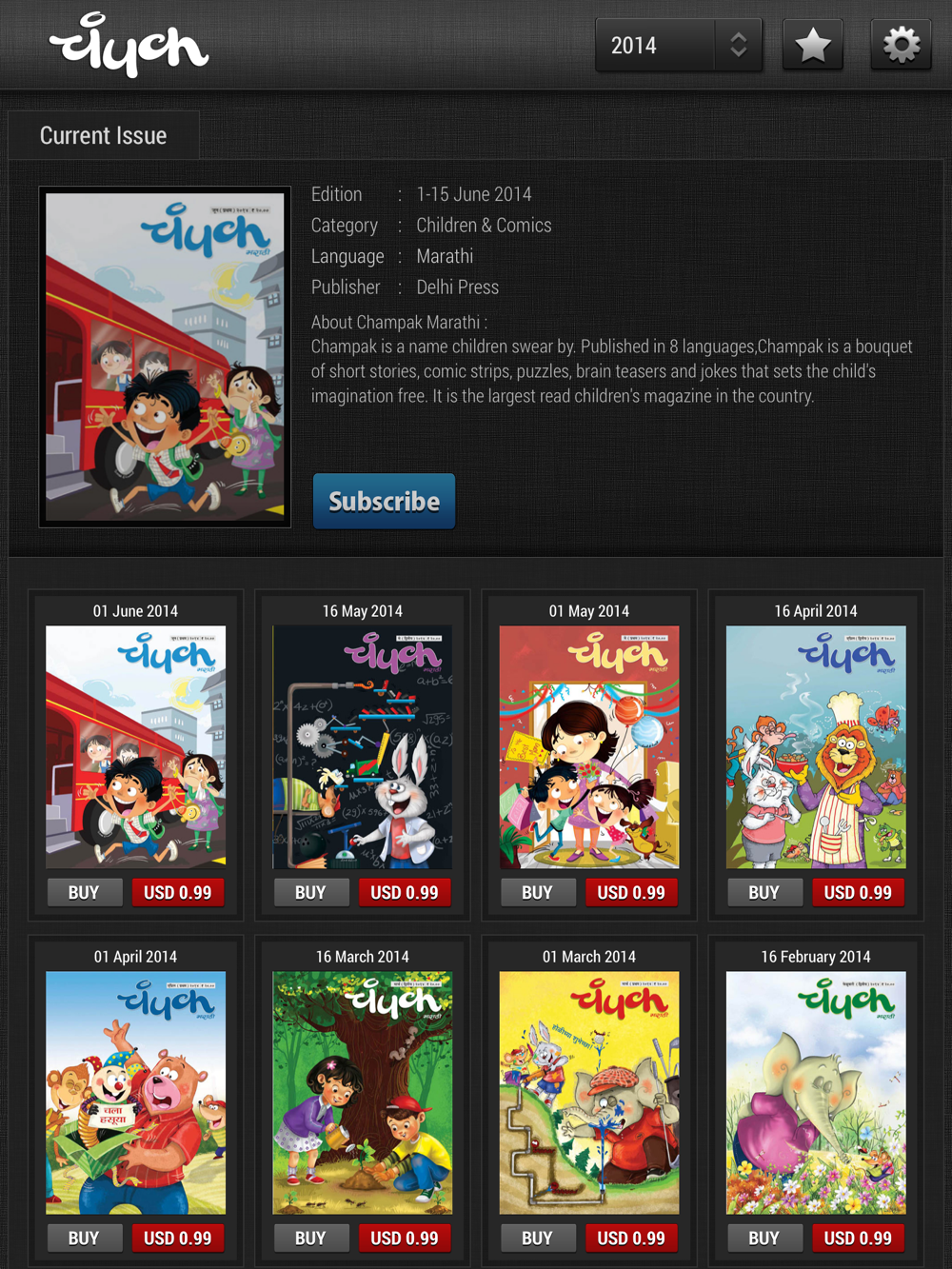This screenshot has height=1269, width=952.
Task: Open the 16 February 2014 elephant cover
Action: pos(816,1092)
